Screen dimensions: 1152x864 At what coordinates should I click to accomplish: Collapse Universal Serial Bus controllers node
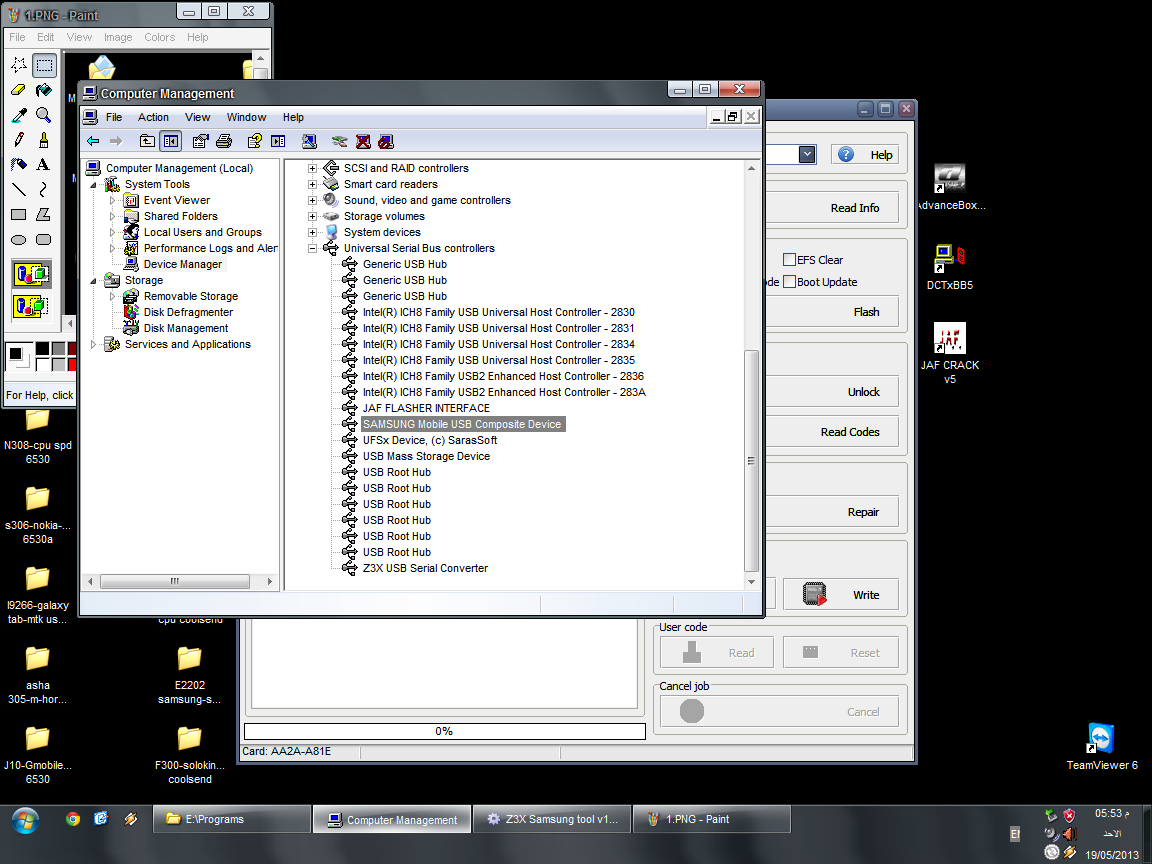pyautogui.click(x=312, y=248)
